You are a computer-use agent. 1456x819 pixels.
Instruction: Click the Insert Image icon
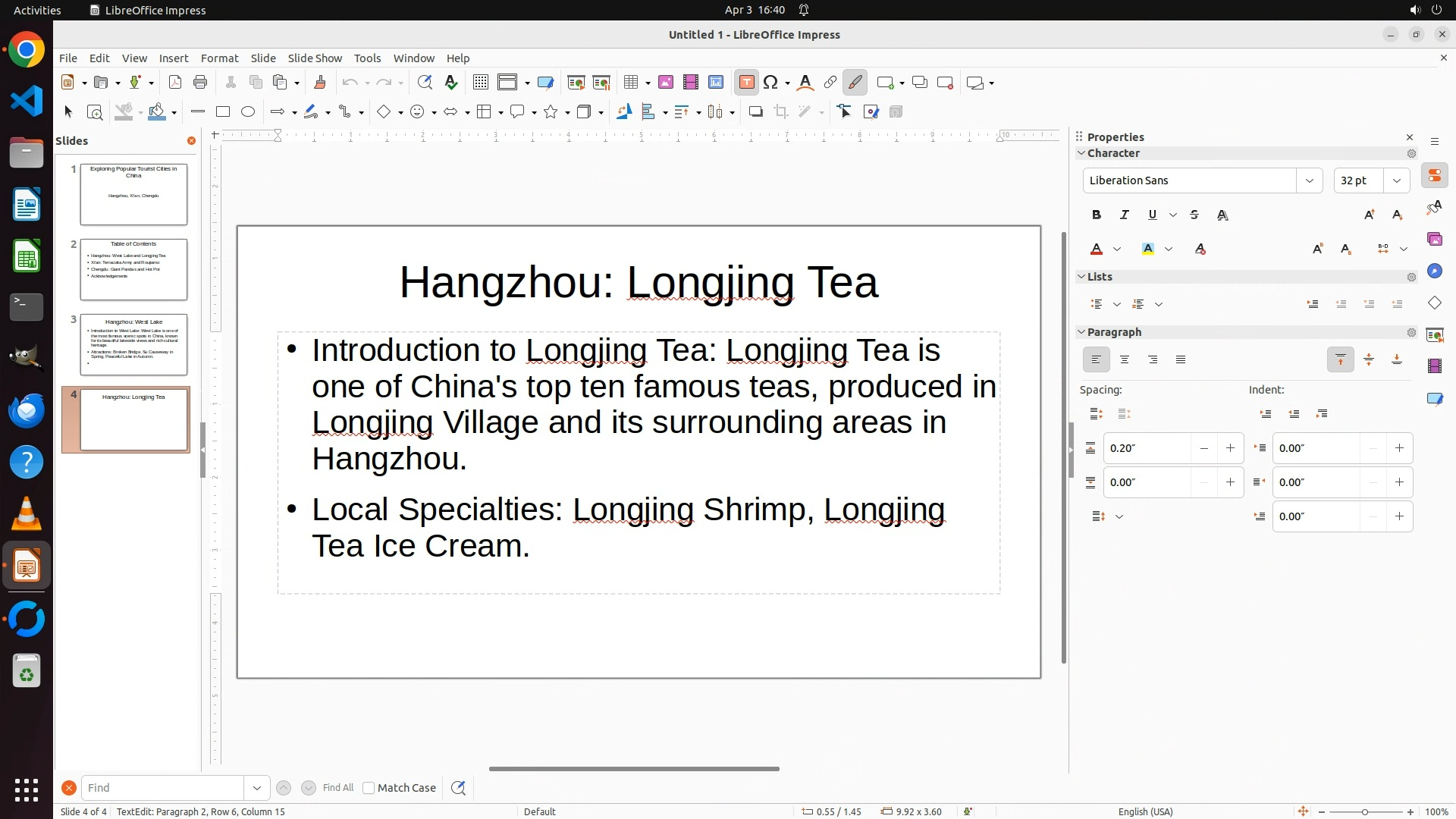tap(666, 83)
